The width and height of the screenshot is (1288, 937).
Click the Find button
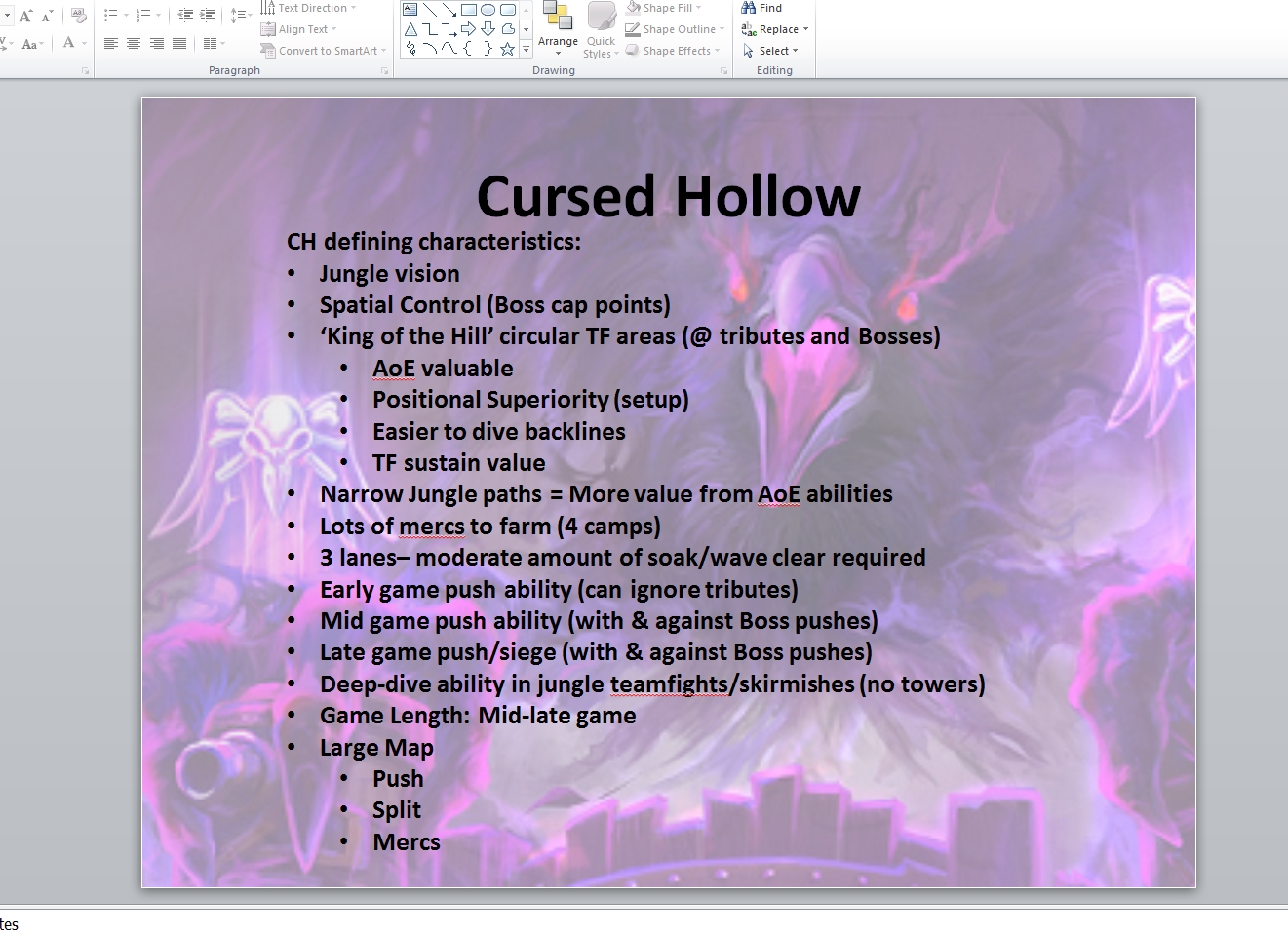pyautogui.click(x=761, y=8)
